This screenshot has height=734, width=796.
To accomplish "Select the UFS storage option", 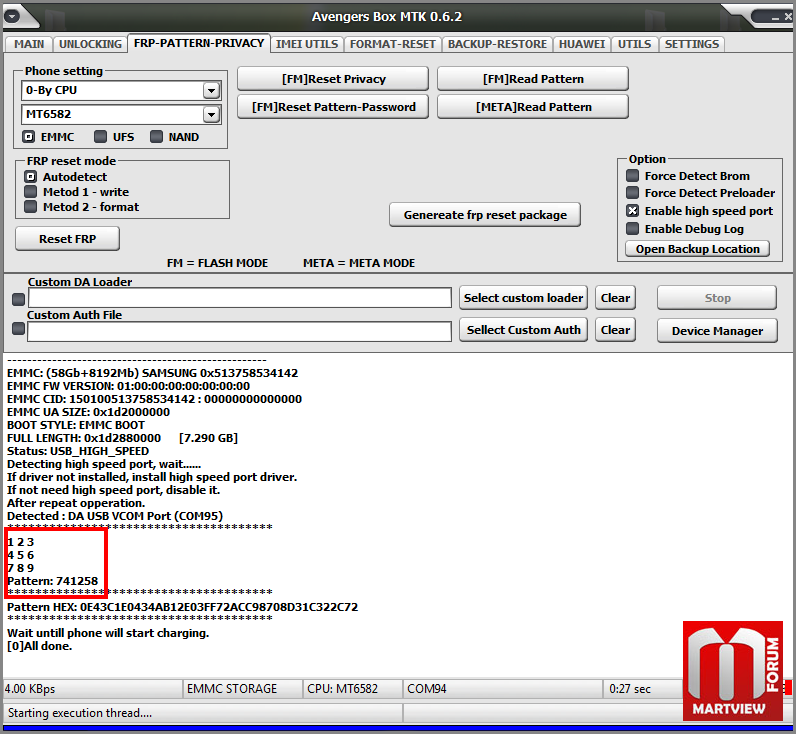I will 101,137.
